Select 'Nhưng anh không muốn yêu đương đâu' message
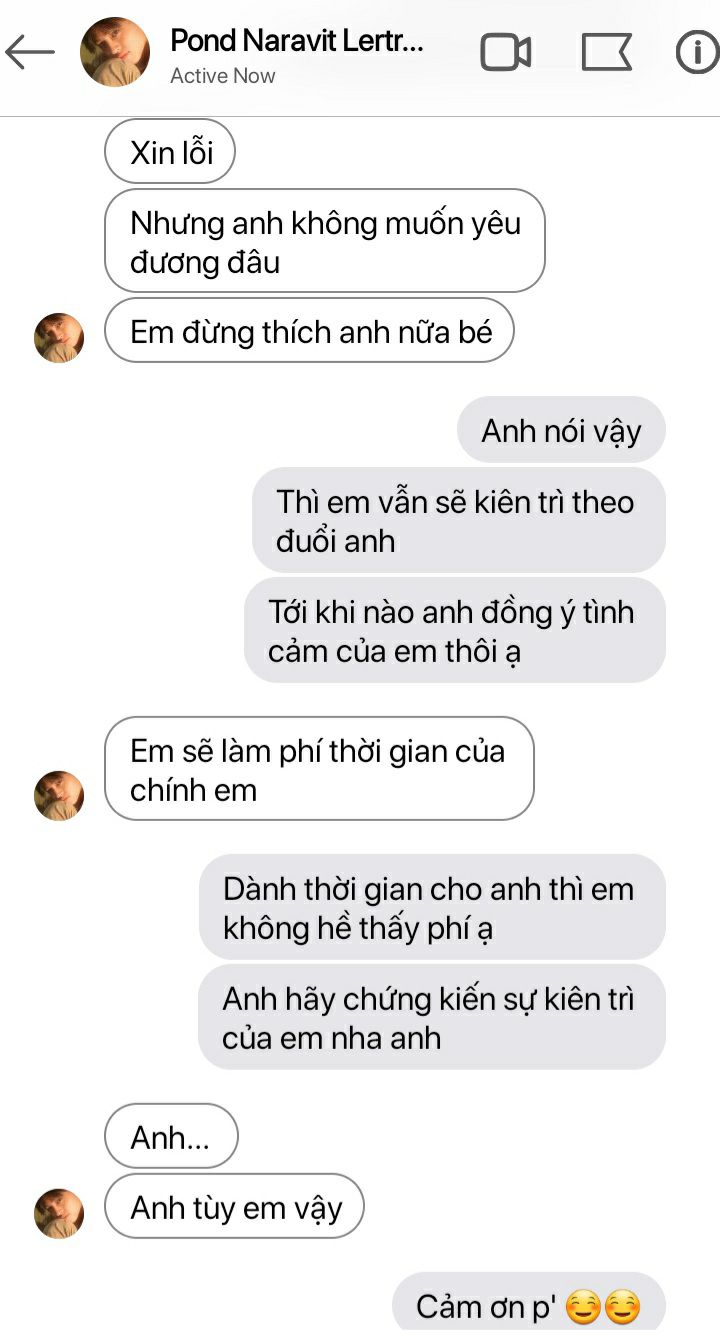The image size is (720, 1336). click(325, 241)
